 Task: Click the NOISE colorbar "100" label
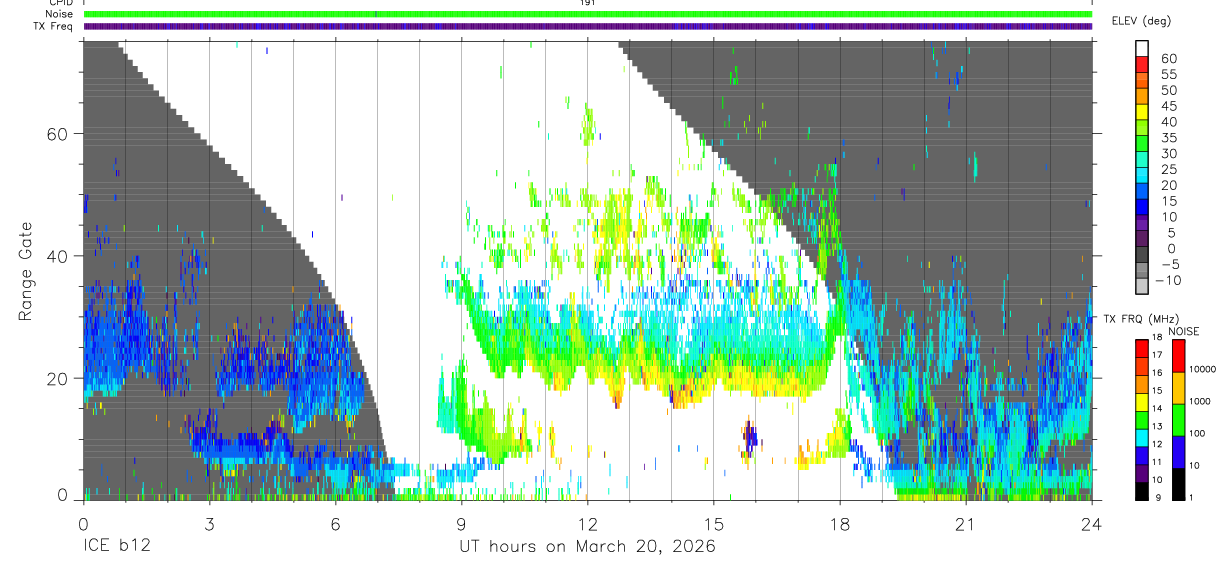tap(1196, 433)
